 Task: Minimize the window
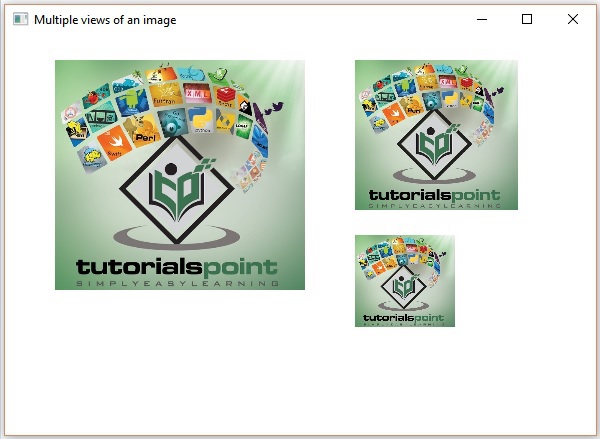tap(482, 19)
